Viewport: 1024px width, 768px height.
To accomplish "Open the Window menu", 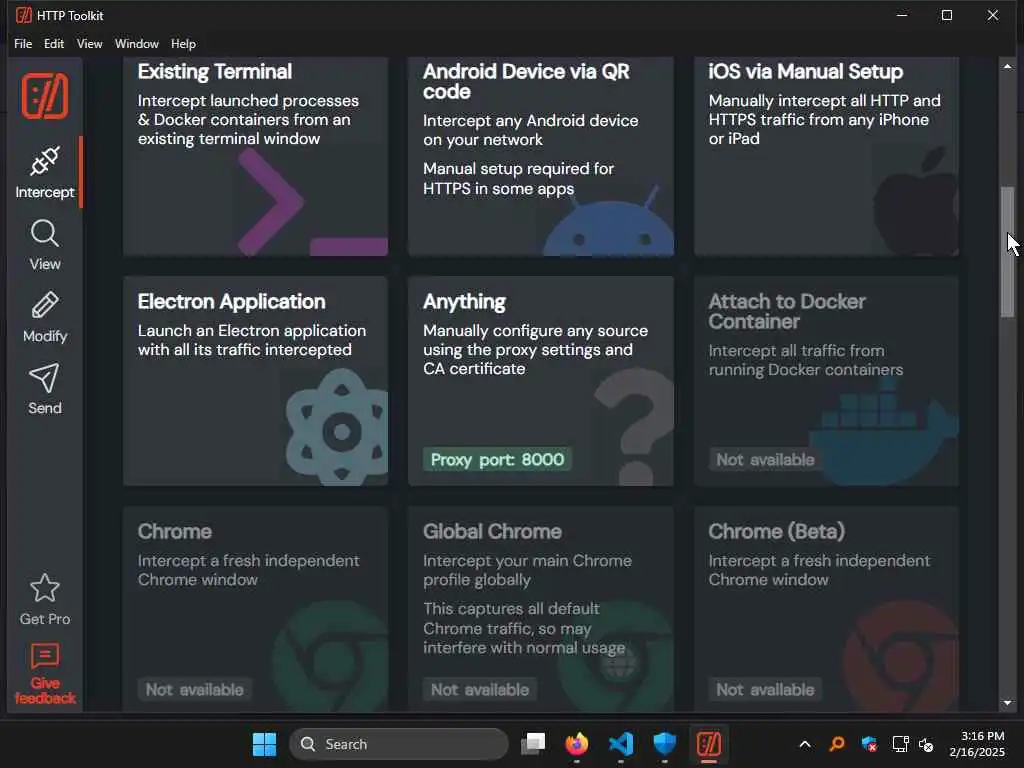I will 136,44.
